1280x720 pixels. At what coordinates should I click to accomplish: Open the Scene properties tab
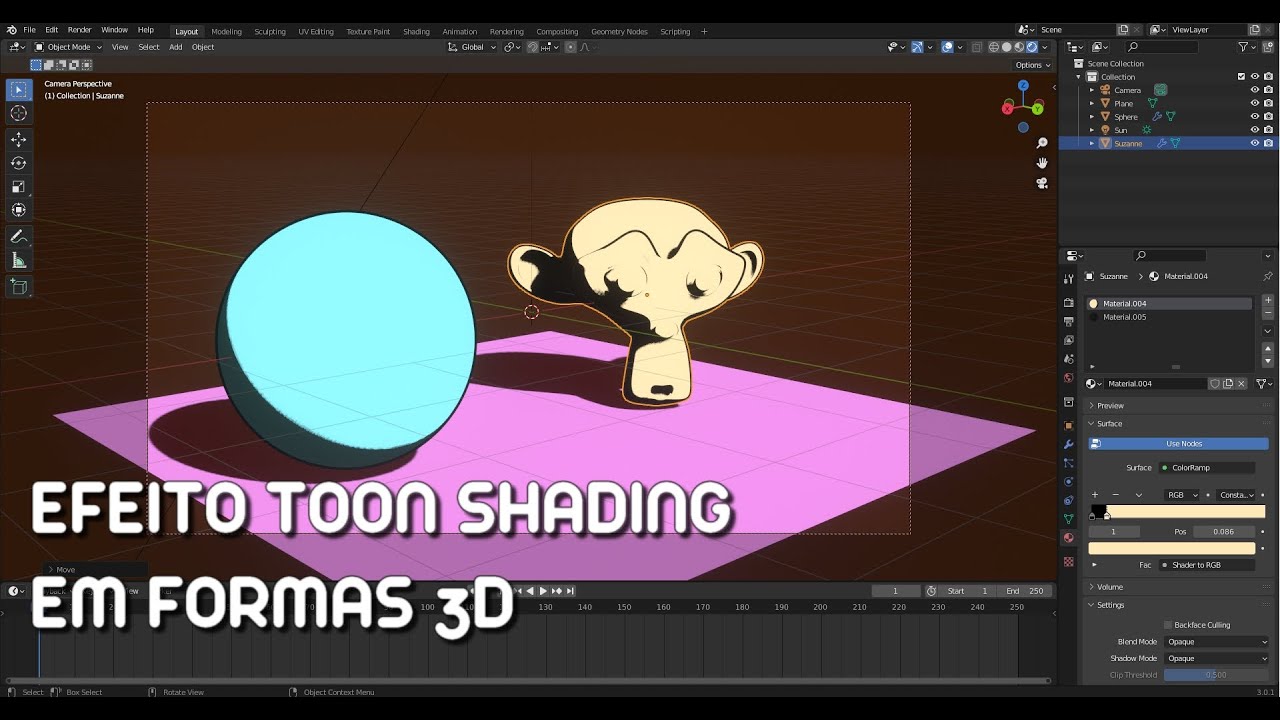point(1068,359)
